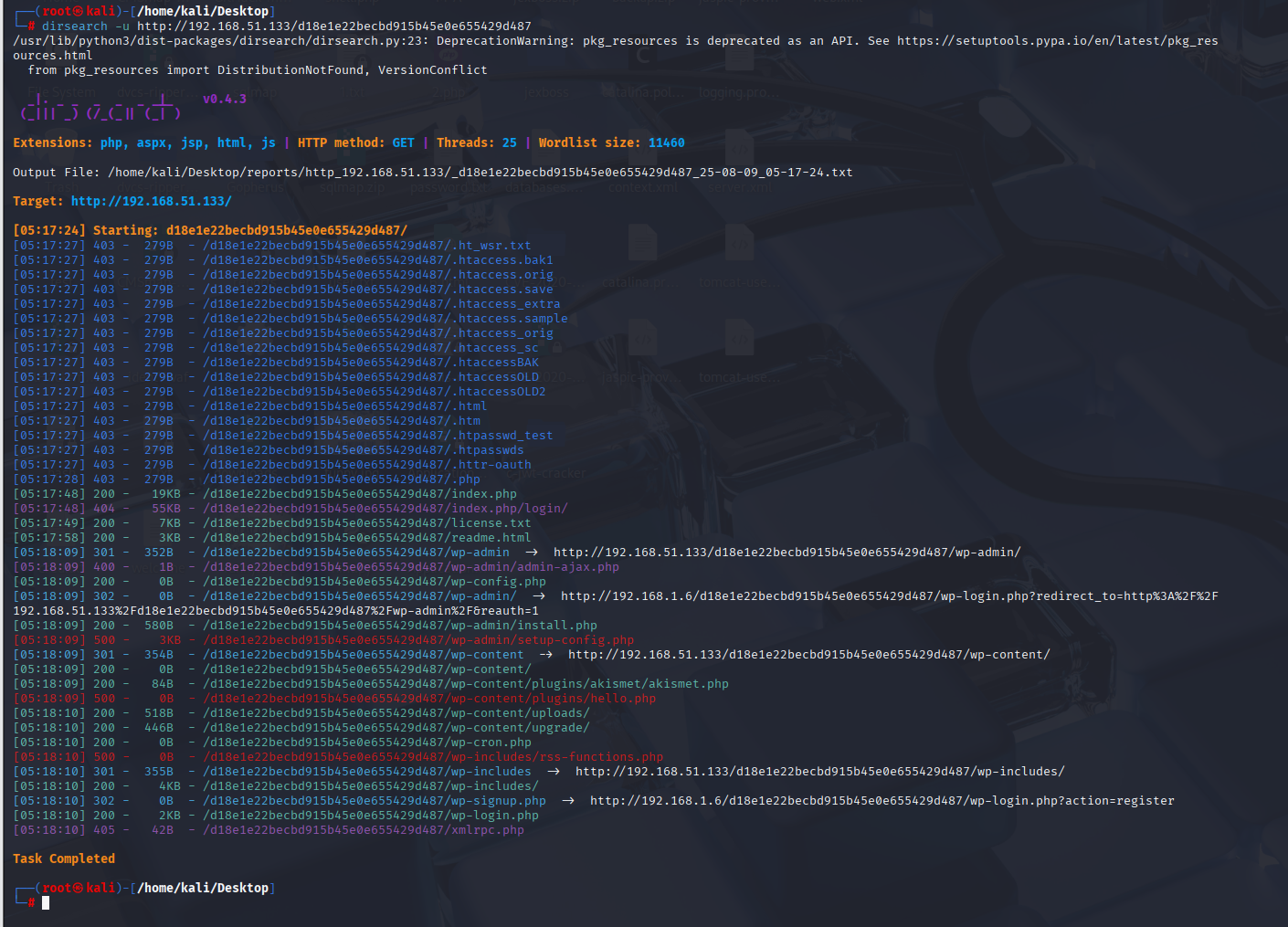Screen dimensions: 1288x927
Task: Select the license.txt result path
Action: [x=367, y=522]
